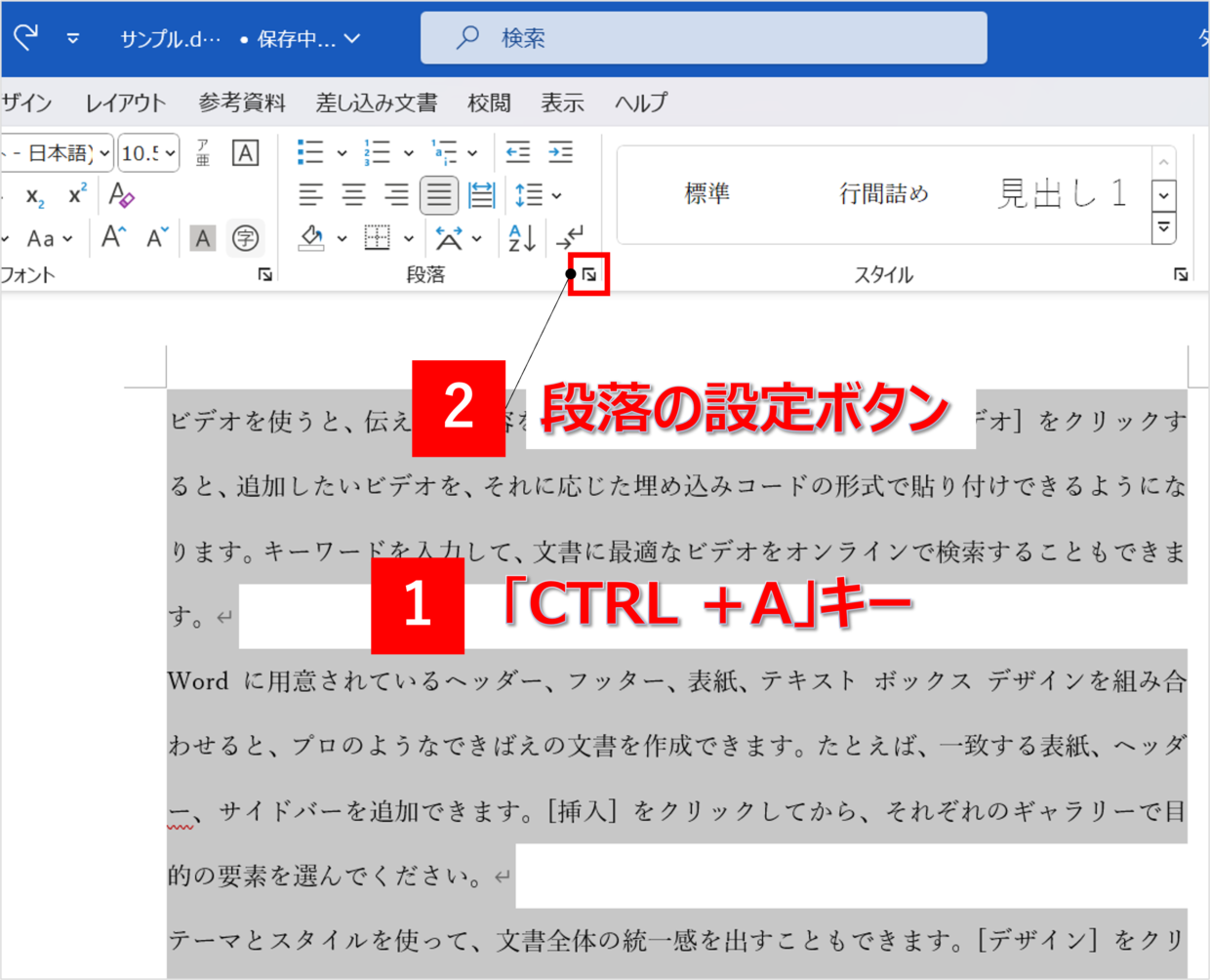Toggle the 囲み線 character border
The width and height of the screenshot is (1210, 980).
pos(245,154)
